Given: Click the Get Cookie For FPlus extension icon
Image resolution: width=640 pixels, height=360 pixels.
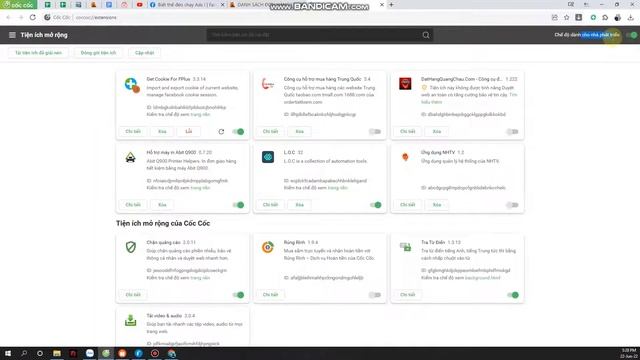Looking at the screenshot, I should [131, 85].
